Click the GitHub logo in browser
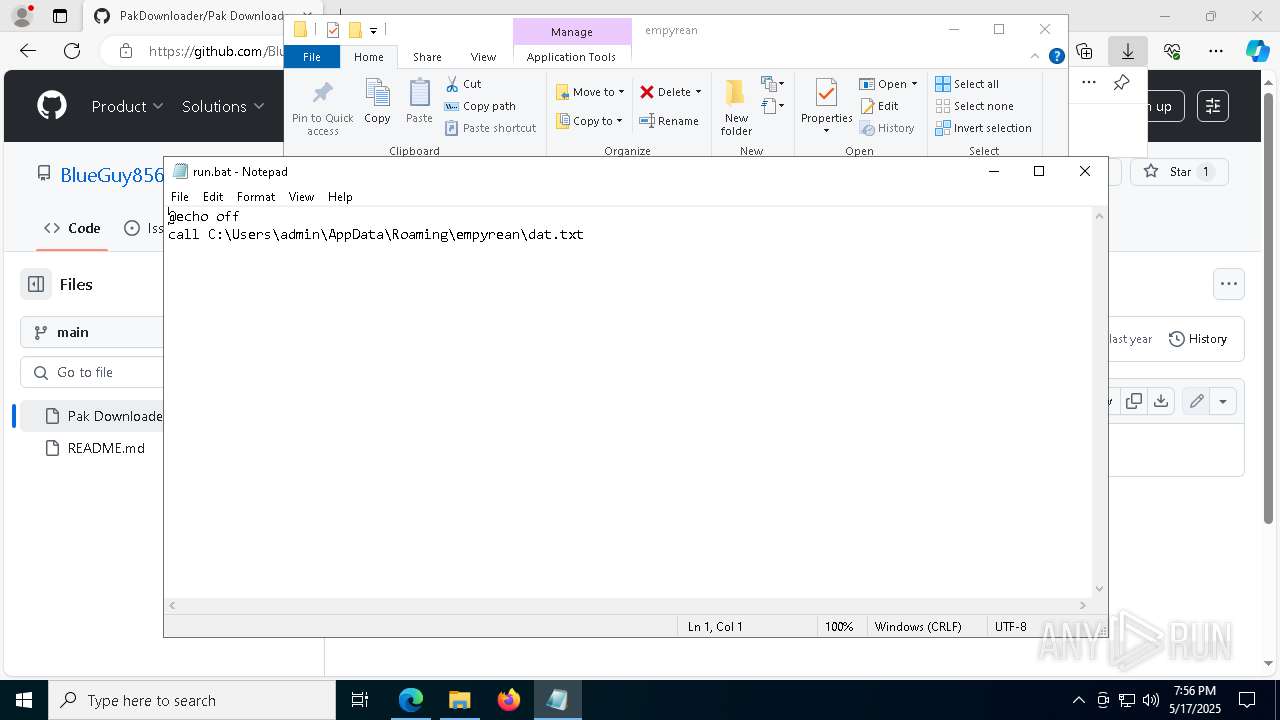The image size is (1280, 720). coord(52,106)
